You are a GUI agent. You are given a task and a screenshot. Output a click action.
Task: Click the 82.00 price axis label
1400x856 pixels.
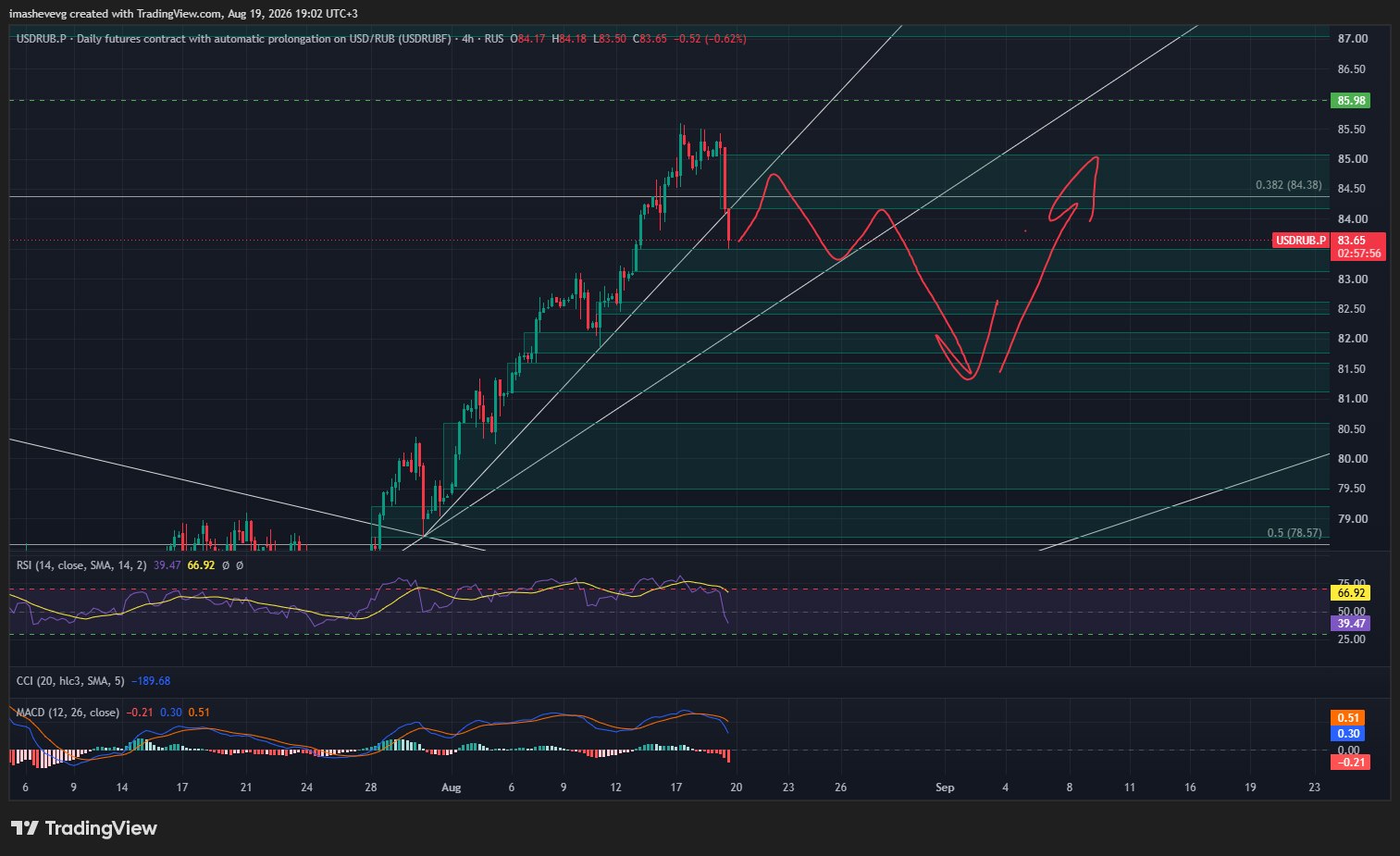point(1352,339)
